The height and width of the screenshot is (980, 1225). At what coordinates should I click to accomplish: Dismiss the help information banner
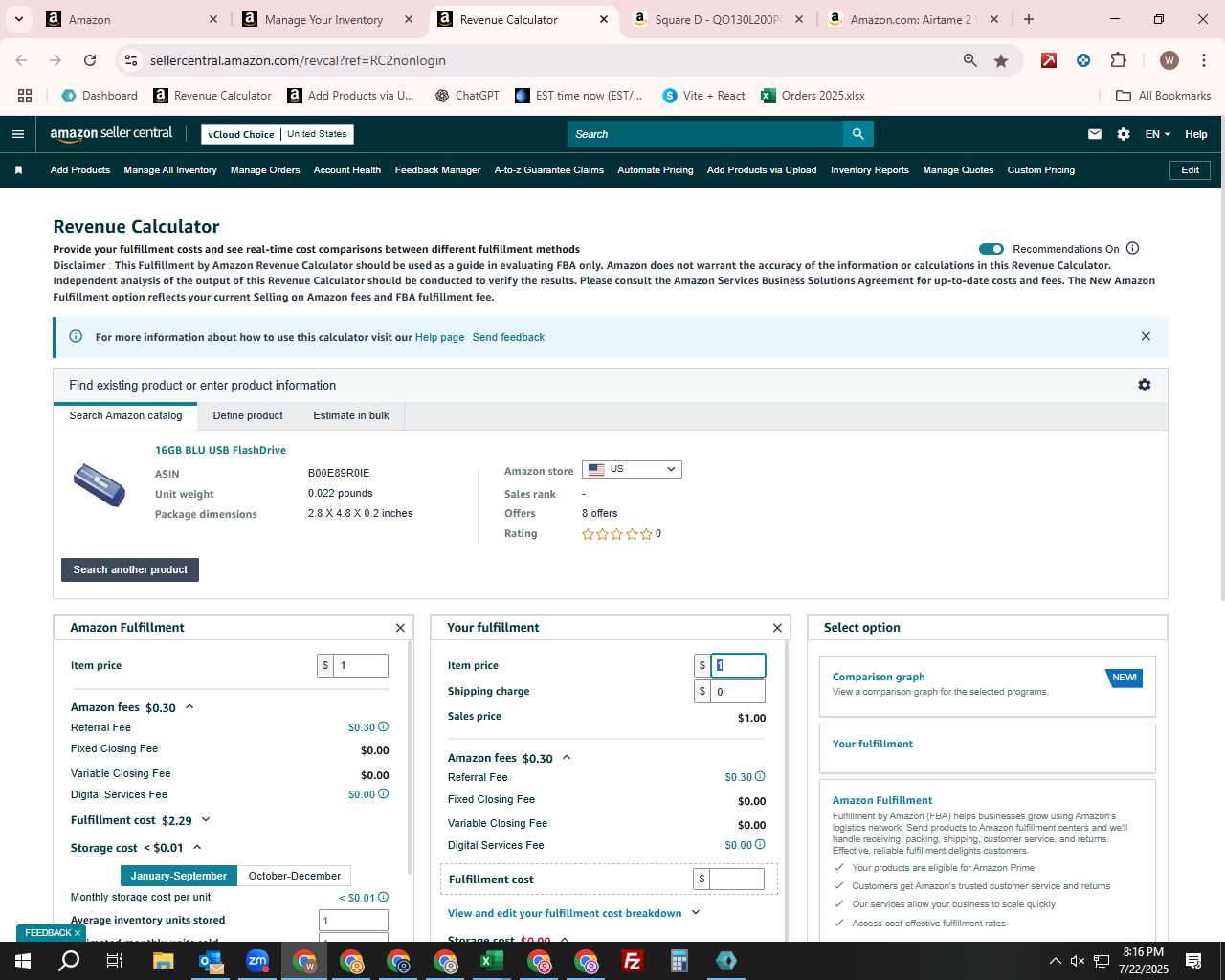point(1146,336)
